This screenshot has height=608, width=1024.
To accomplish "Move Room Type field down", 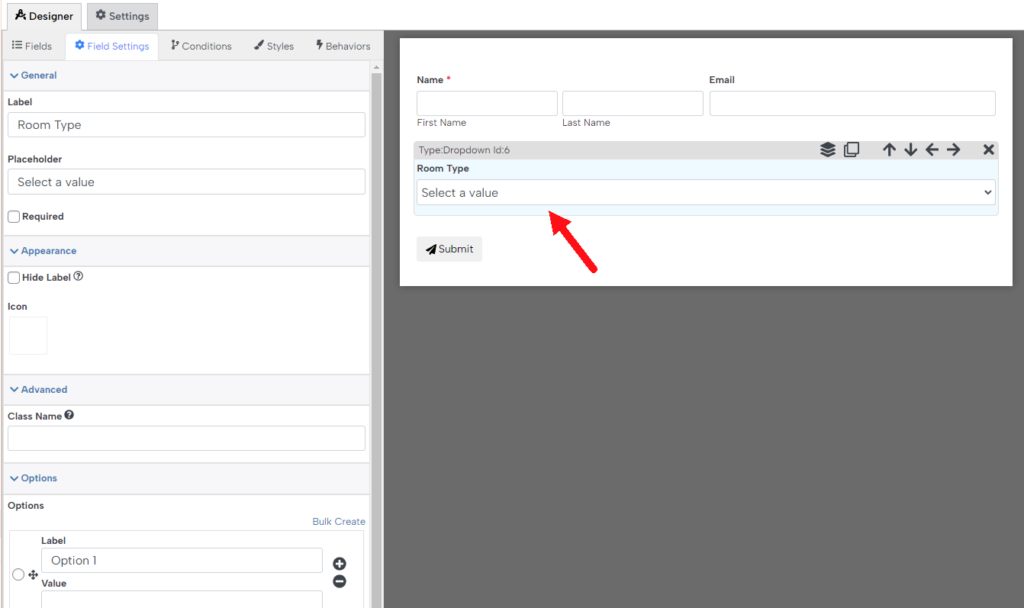I will (910, 150).
